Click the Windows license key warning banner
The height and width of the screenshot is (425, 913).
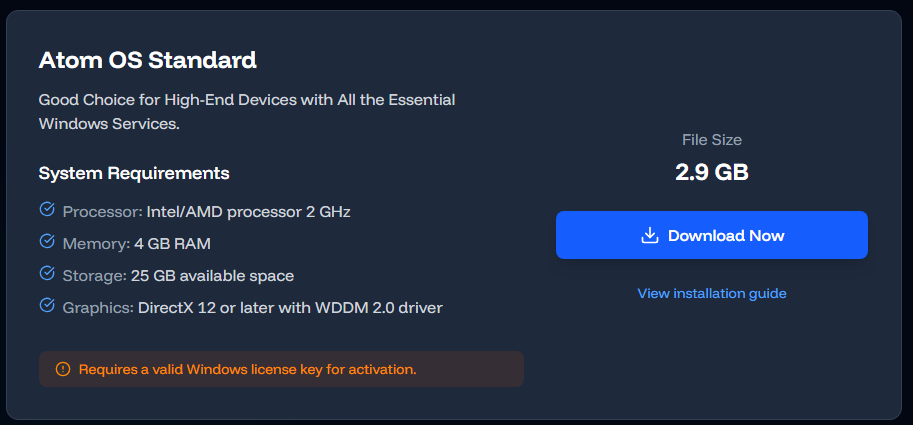click(281, 369)
